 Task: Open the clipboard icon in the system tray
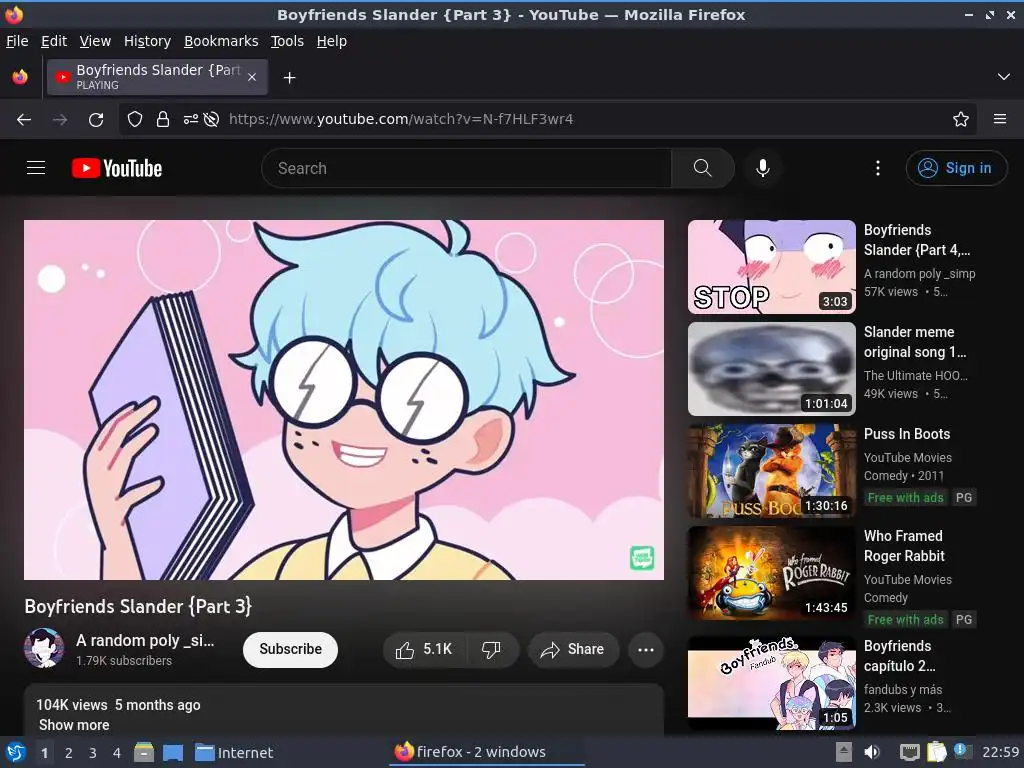tap(936, 752)
